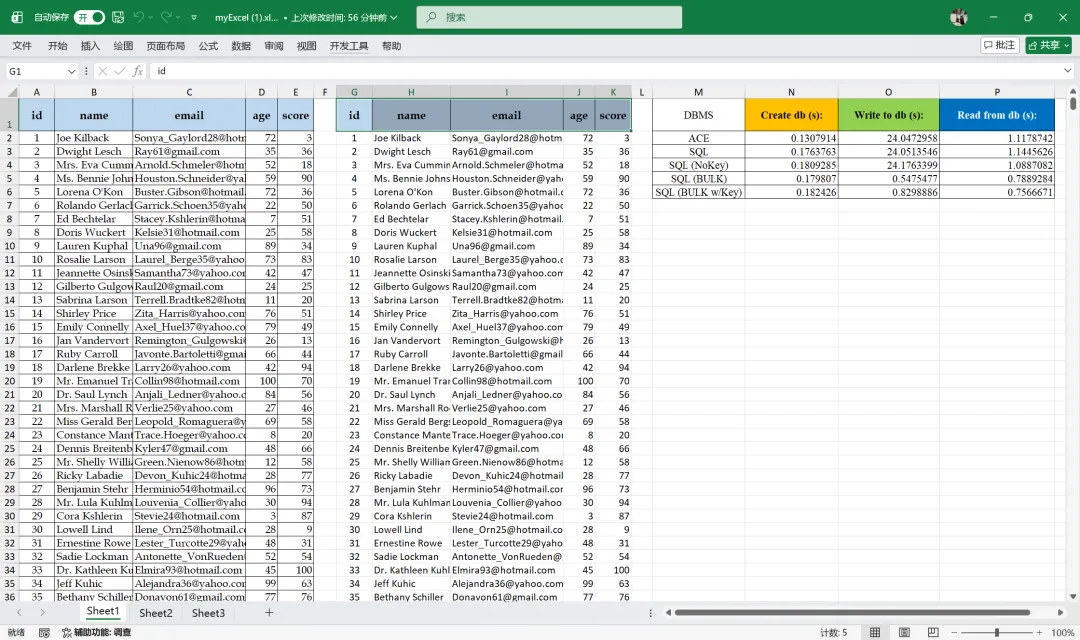The width and height of the screenshot is (1080, 640).
Task: Click vertical scrollbar down arrow
Action: click(x=1072, y=597)
